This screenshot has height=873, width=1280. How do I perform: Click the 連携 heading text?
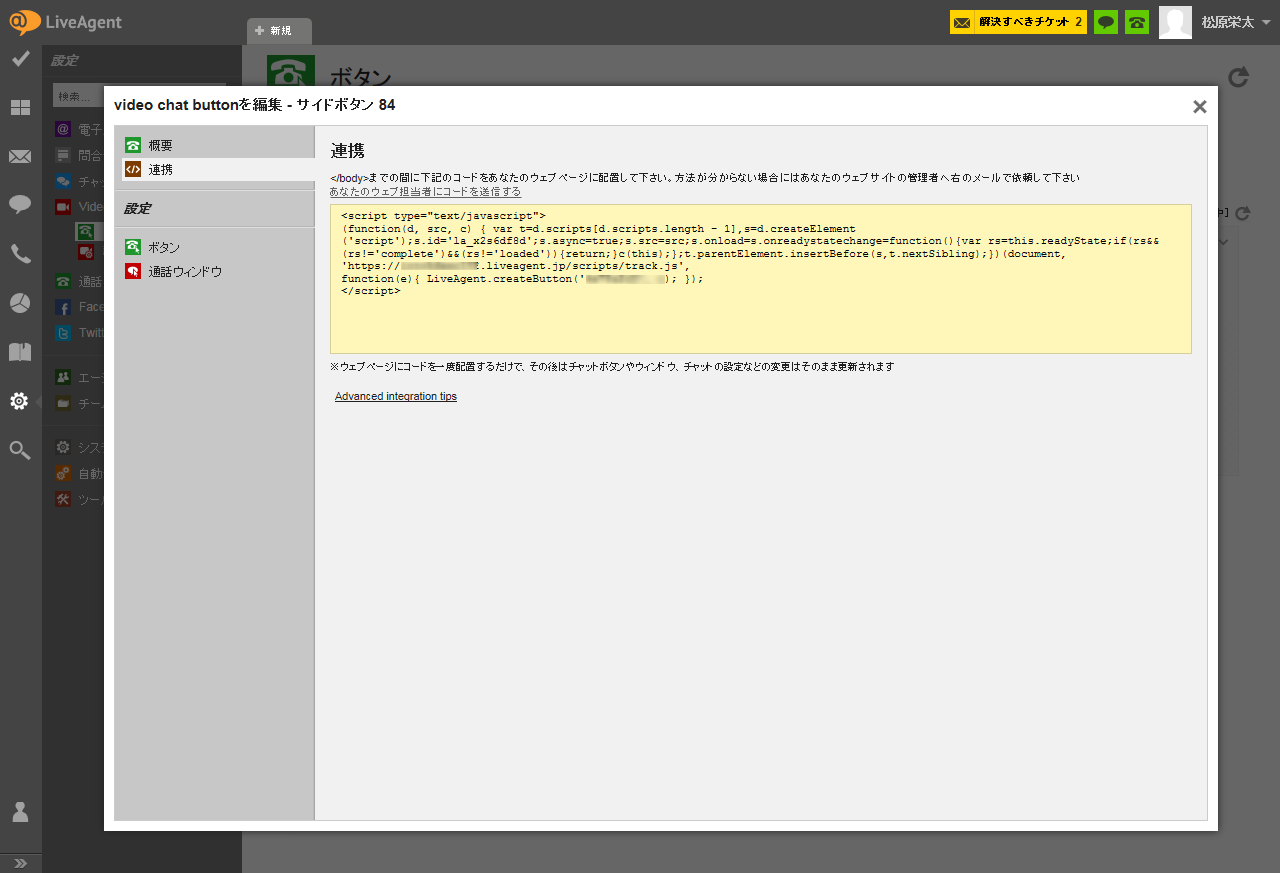(348, 151)
